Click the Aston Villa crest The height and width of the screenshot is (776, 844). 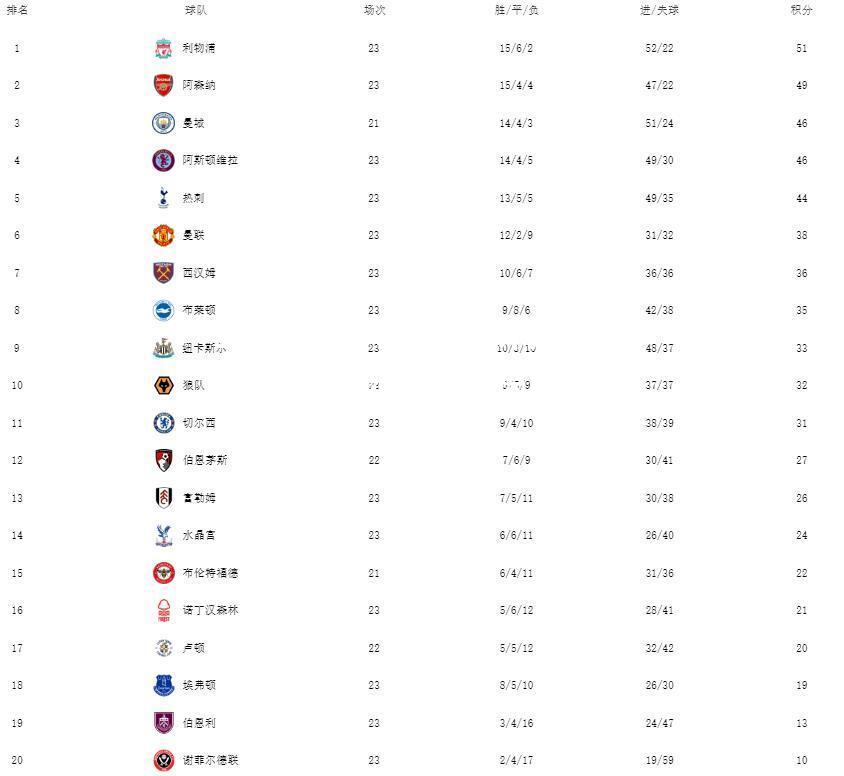coord(163,160)
